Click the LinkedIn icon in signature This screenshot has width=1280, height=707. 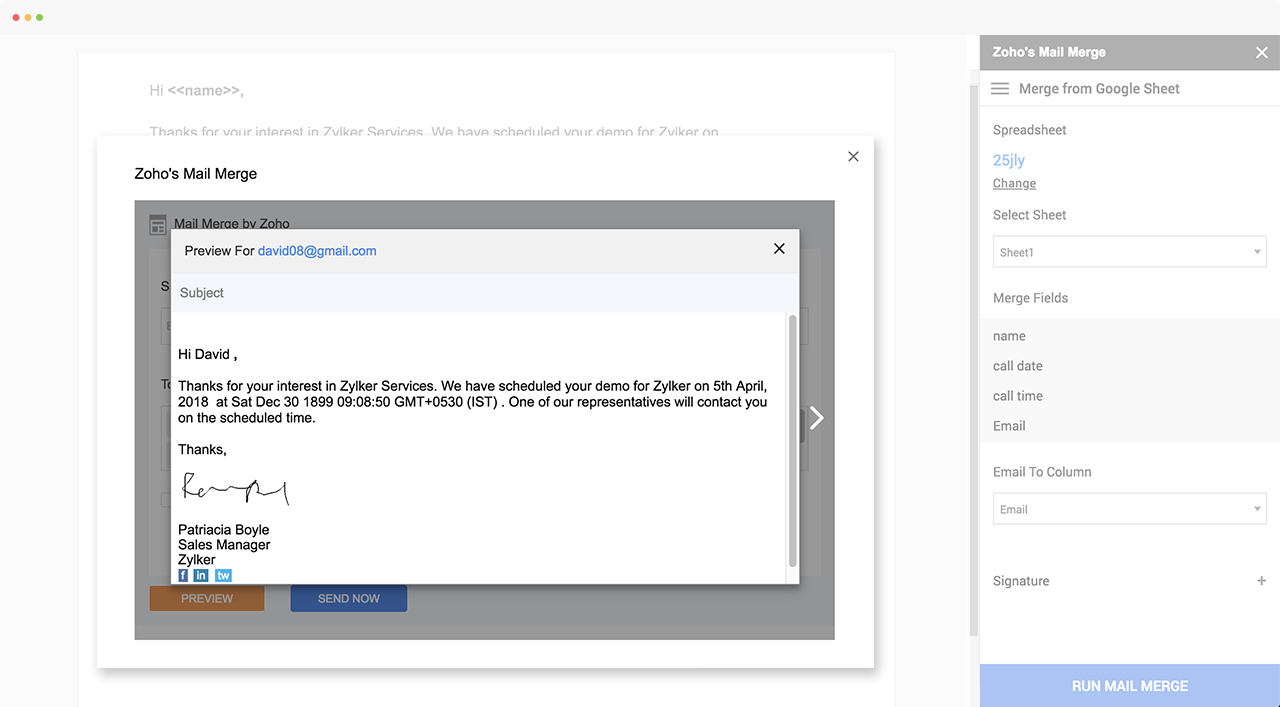201,575
